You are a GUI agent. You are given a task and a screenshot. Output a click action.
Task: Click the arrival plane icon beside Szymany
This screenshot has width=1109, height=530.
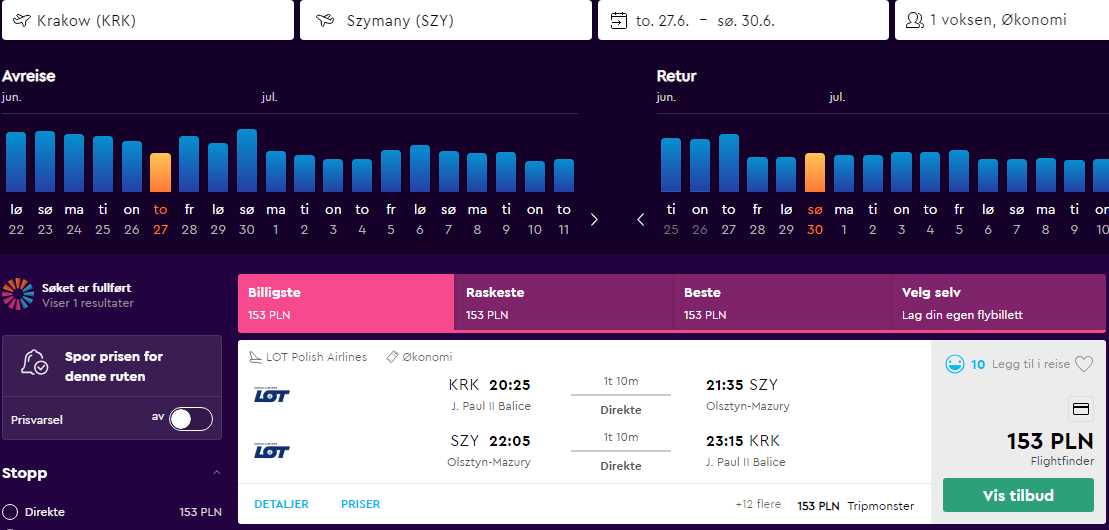325,21
